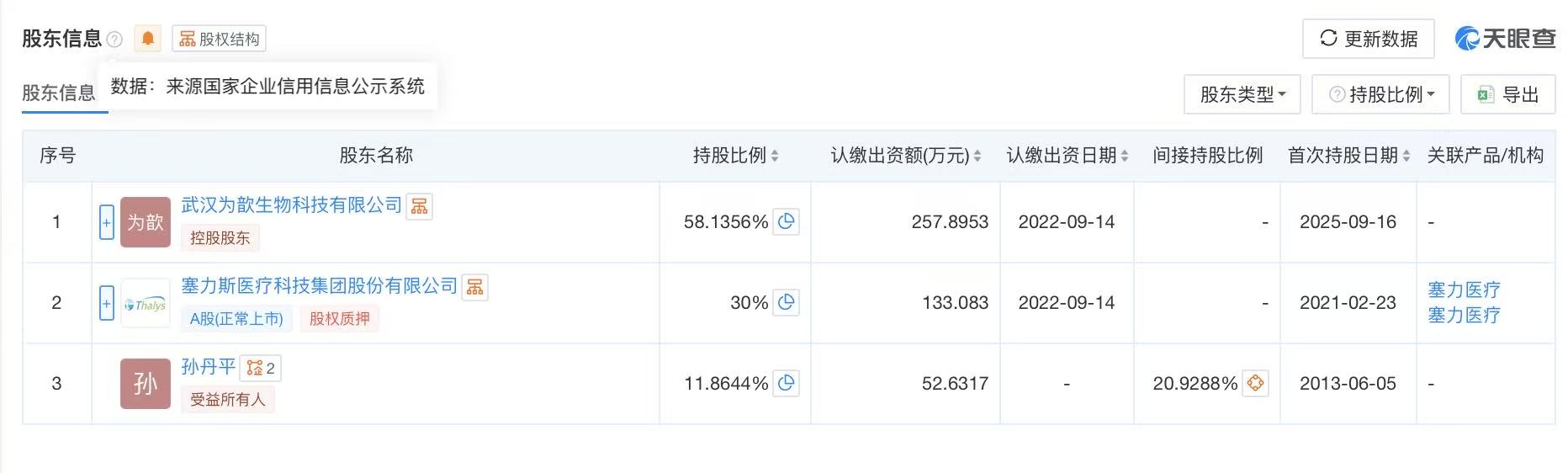Select the 股东信息 tab
This screenshot has width=1568, height=473.
59,93
